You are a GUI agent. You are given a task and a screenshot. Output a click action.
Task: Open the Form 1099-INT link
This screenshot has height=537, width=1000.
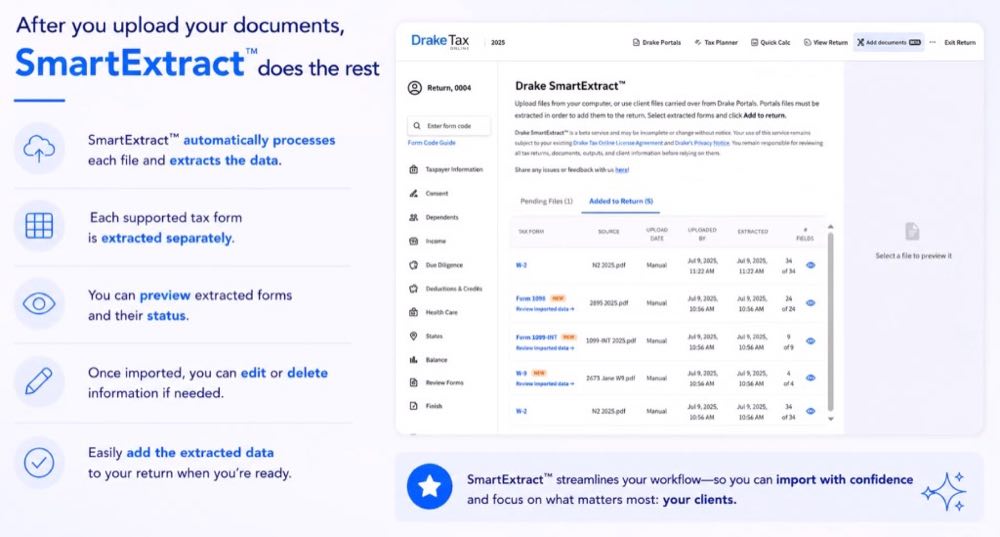[x=536, y=337]
